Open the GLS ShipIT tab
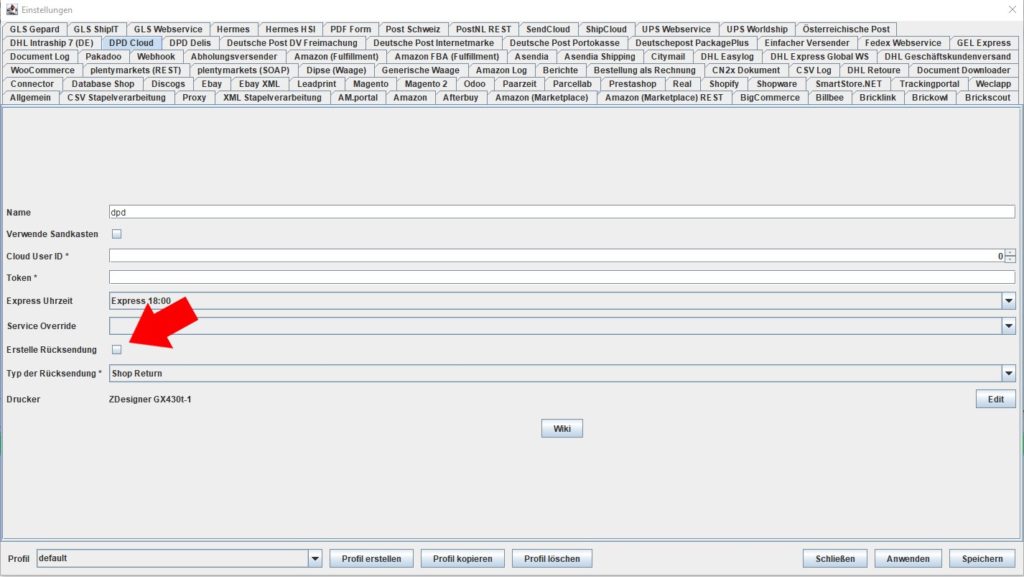Image resolution: width=1024 pixels, height=577 pixels. pyautogui.click(x=96, y=29)
